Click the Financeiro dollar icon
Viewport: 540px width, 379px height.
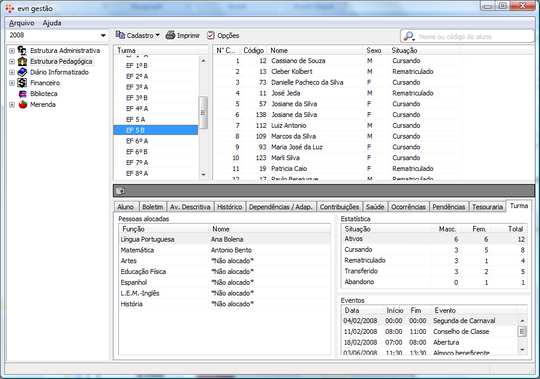click(x=22, y=83)
